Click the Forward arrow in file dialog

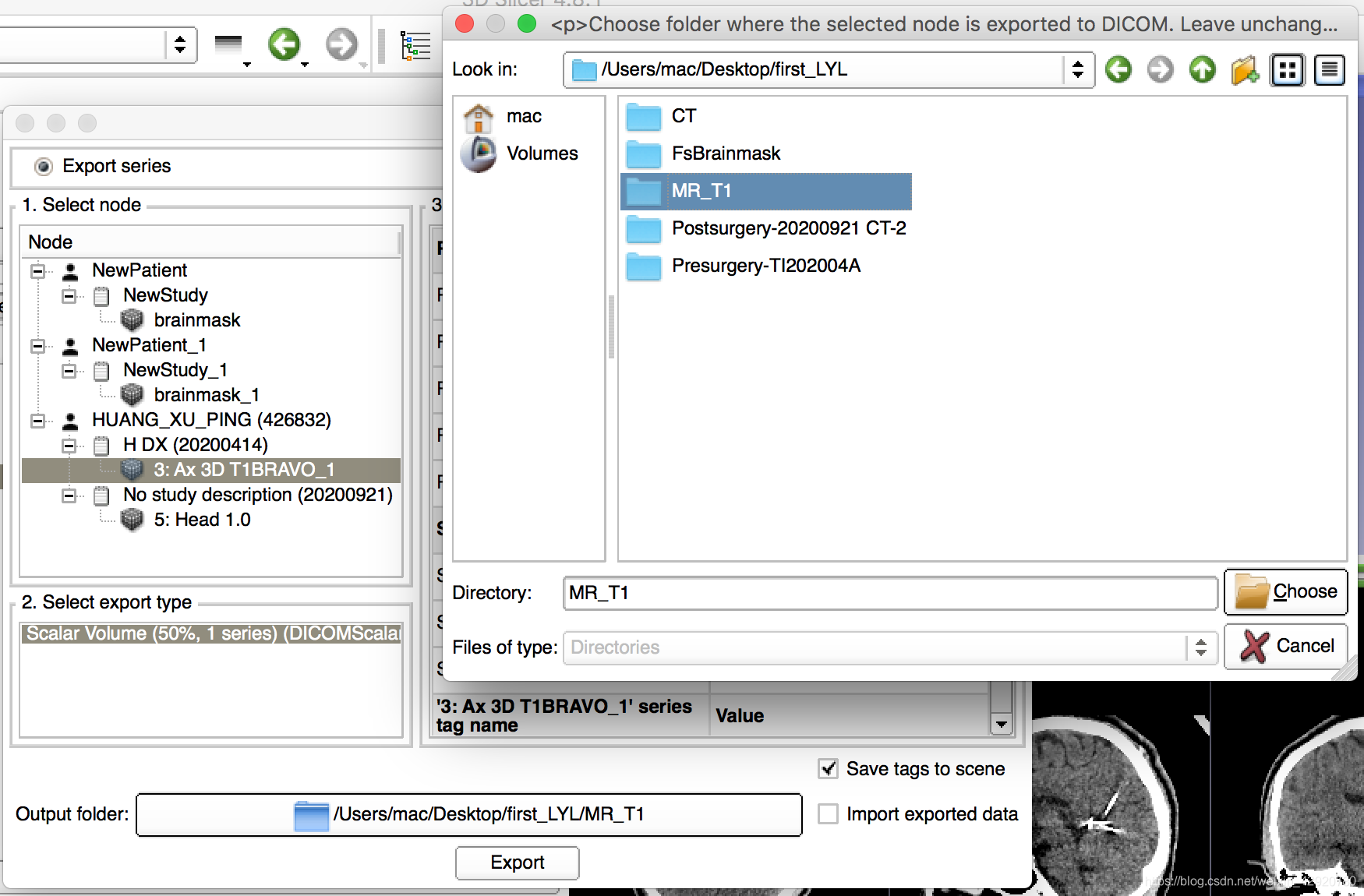1161,69
